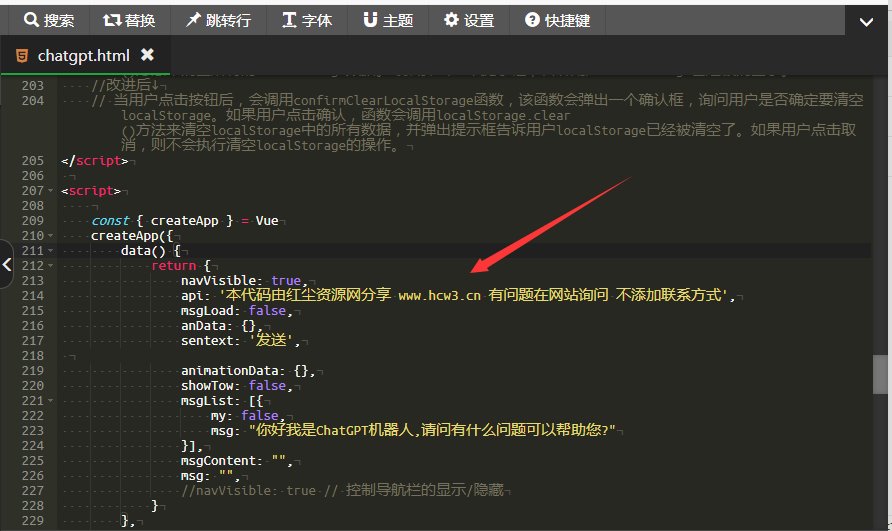The height and width of the screenshot is (531, 892).
Task: Fold data() function at line 211
Action: pos(51,250)
